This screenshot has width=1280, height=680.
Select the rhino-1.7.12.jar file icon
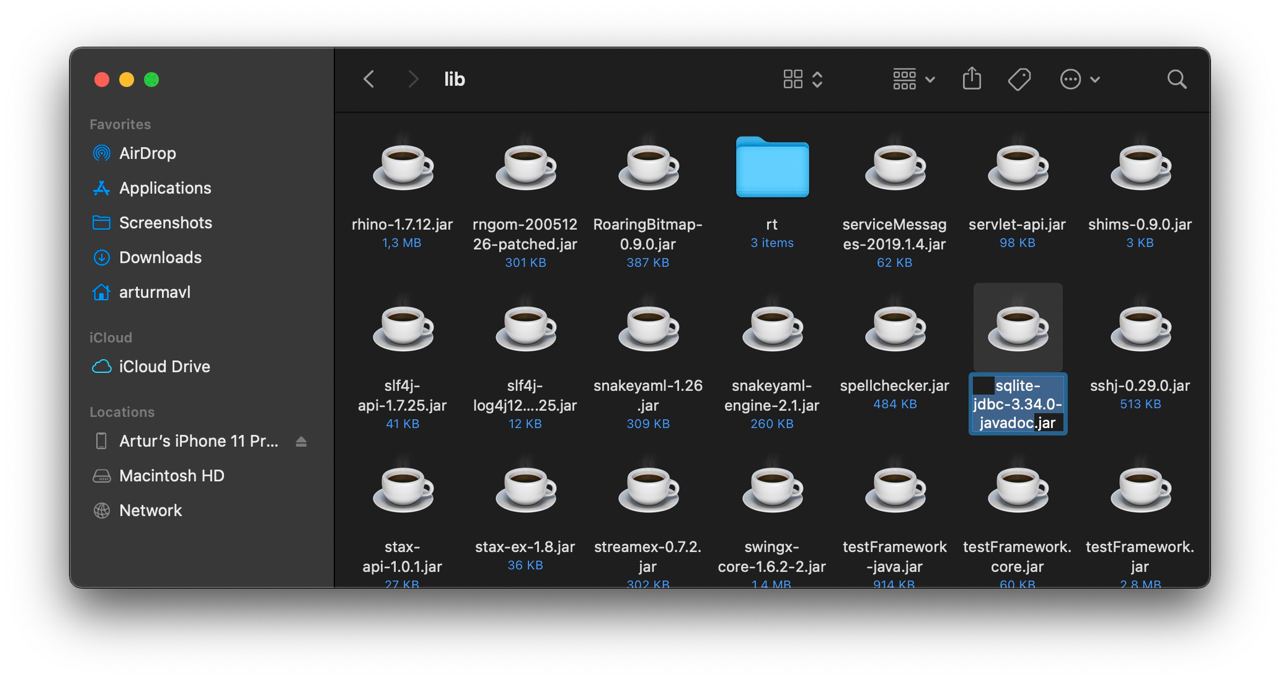(403, 166)
